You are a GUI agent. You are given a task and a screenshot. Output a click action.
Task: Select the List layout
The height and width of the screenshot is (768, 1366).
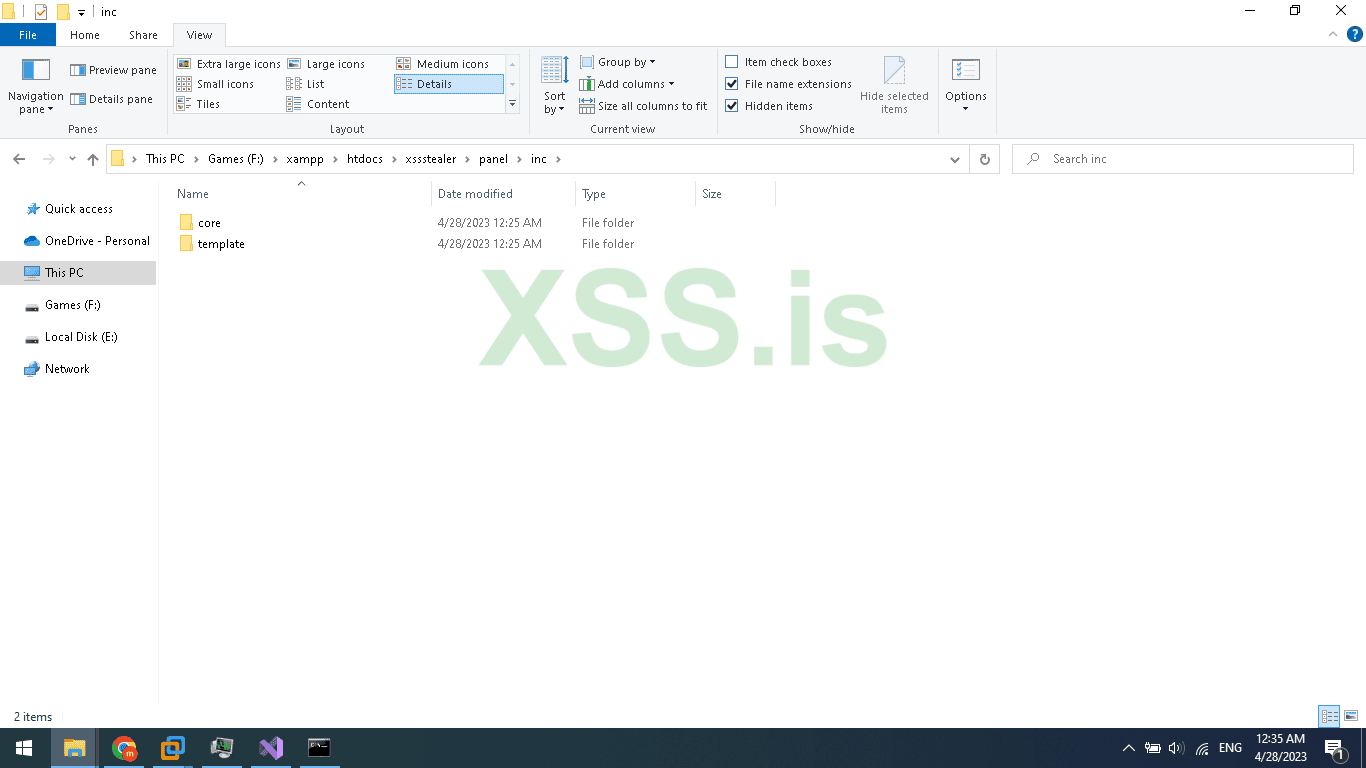pos(306,84)
